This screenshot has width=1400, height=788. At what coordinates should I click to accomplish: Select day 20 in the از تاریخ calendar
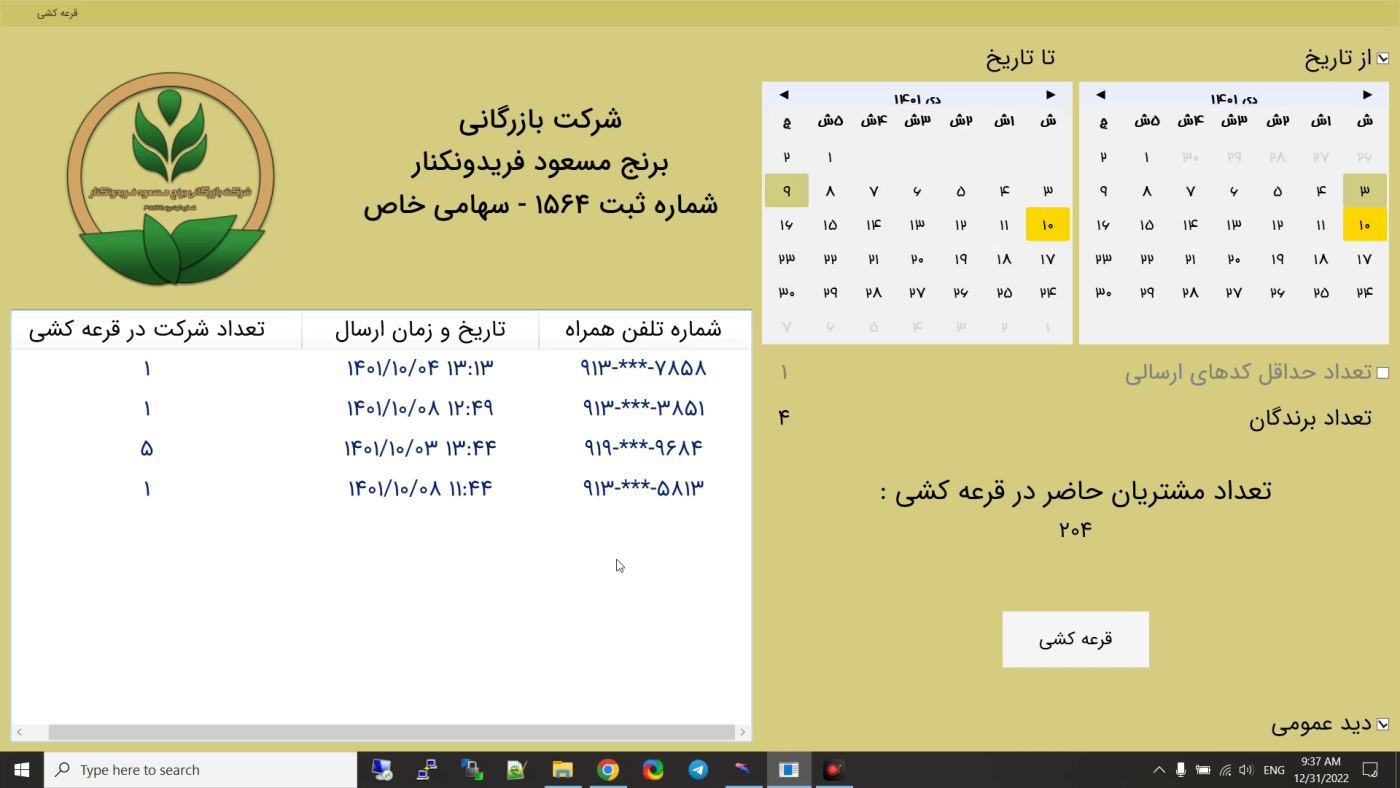coord(1234,259)
